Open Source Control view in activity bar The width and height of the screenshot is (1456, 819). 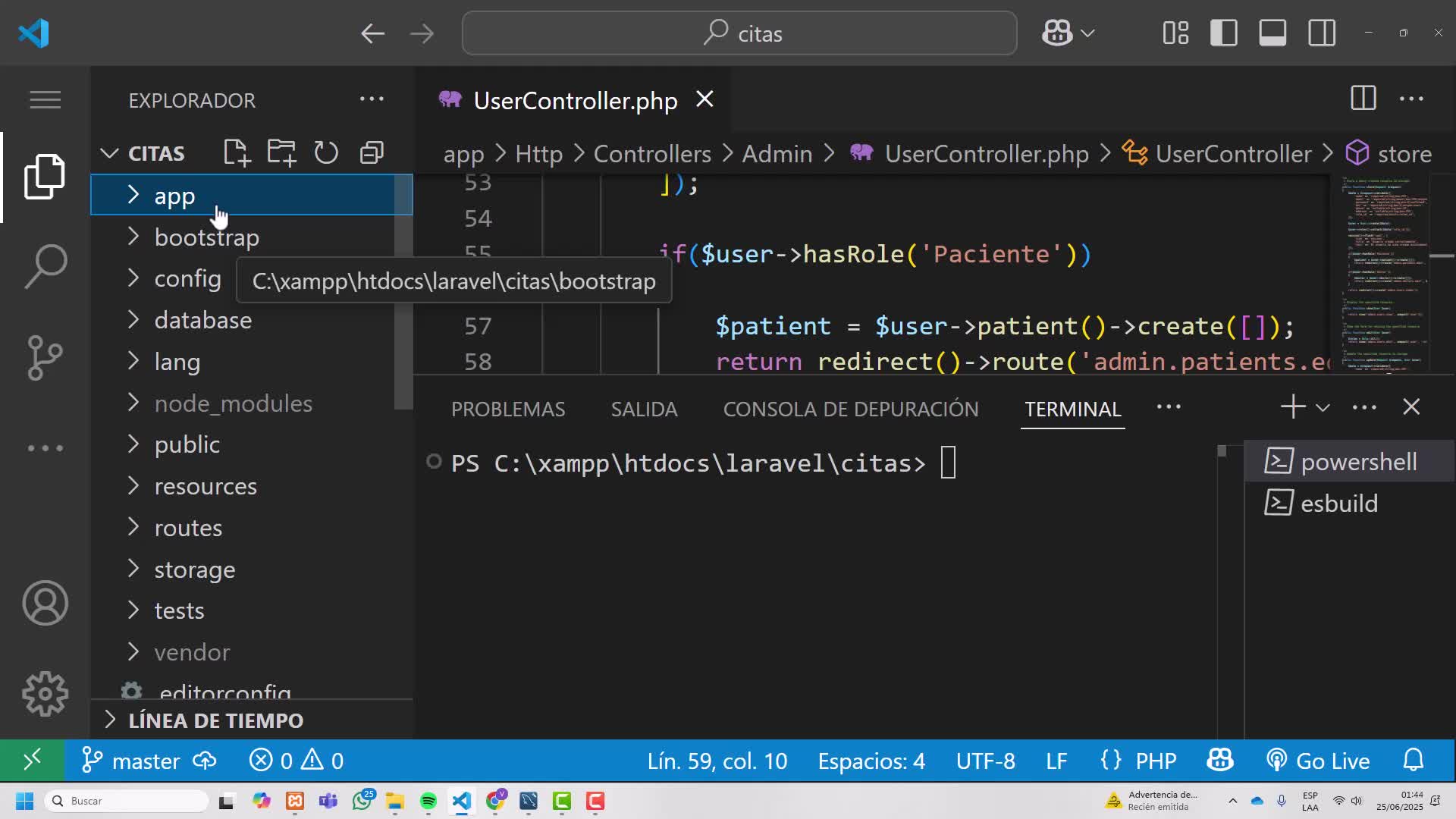click(x=45, y=357)
